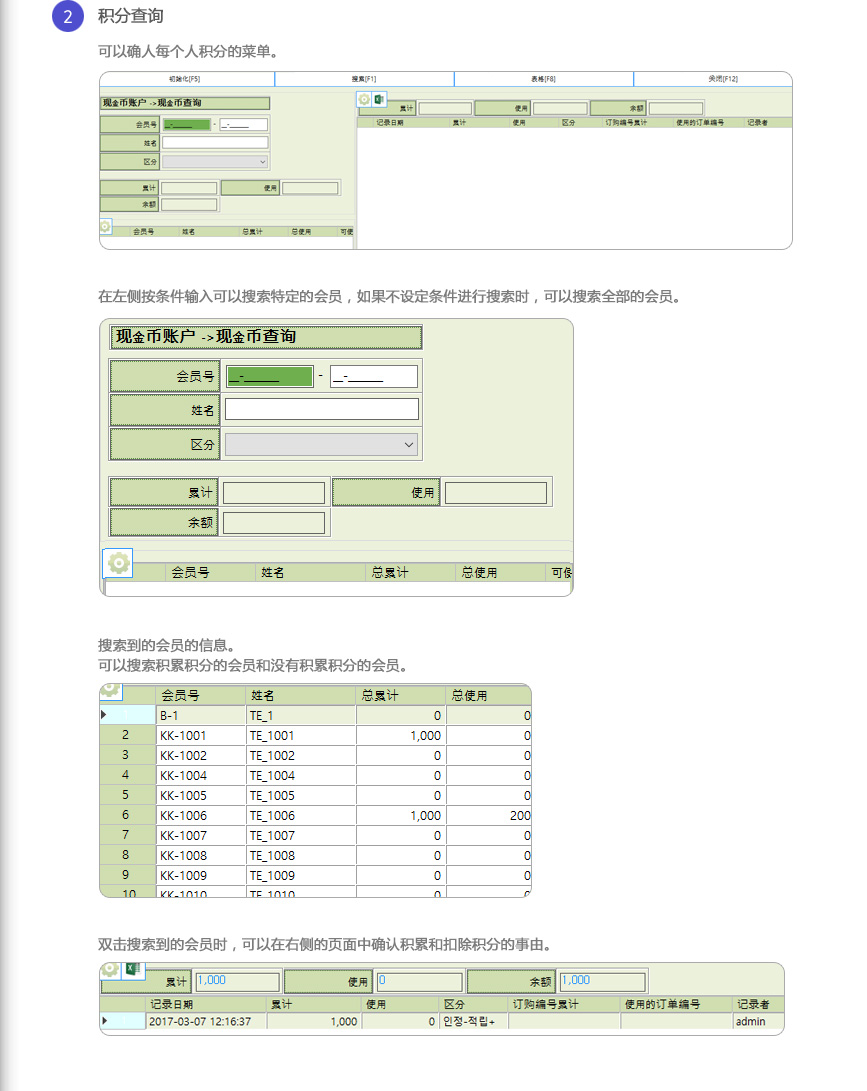Image resolution: width=867 pixels, height=1091 pixels.
Task: Select the row selector arrow for member B-1
Action: pos(104,715)
